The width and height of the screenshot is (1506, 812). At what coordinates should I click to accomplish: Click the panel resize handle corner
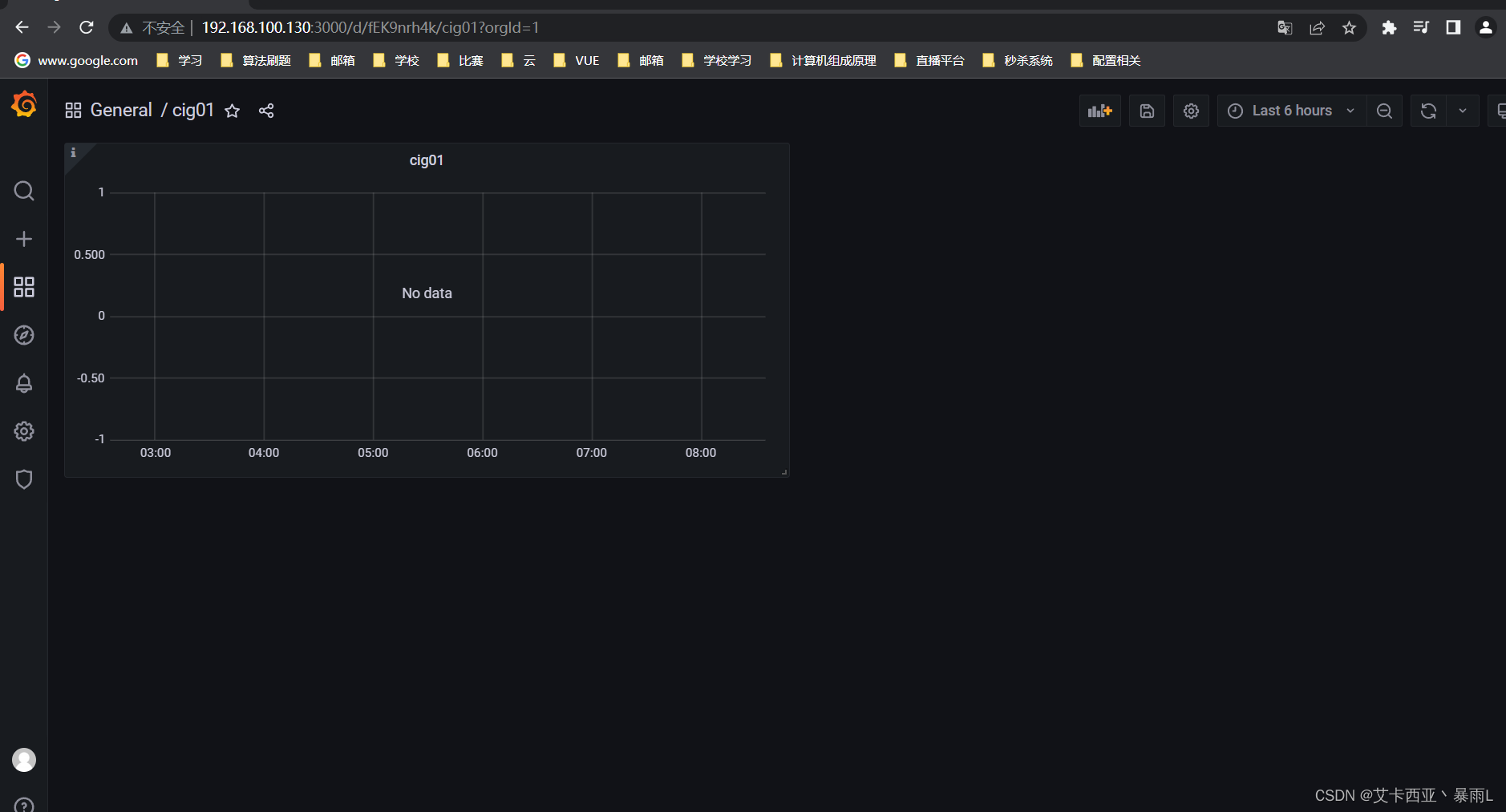click(784, 472)
